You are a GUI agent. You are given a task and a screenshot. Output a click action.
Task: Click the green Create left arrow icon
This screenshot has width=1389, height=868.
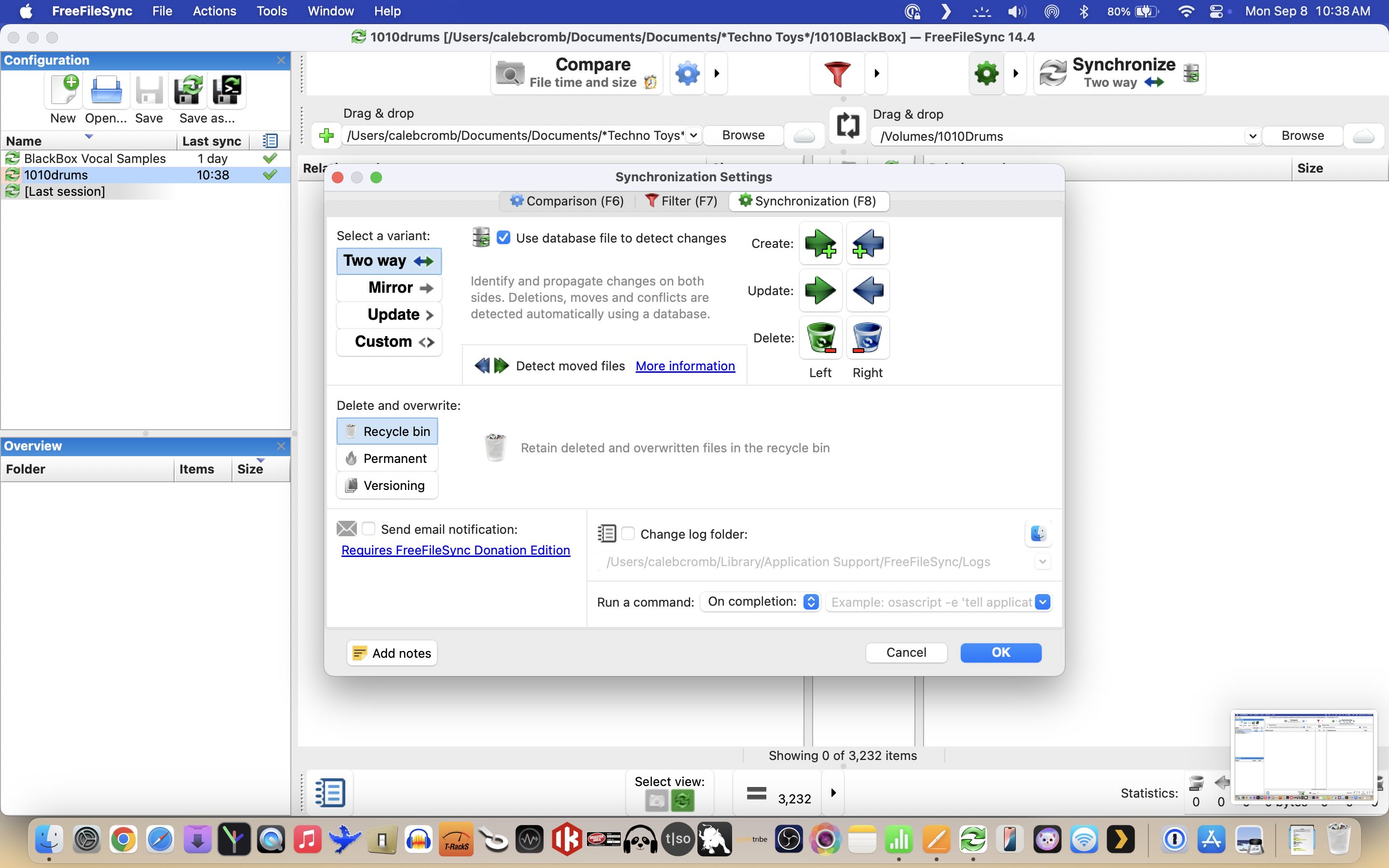[x=820, y=244]
